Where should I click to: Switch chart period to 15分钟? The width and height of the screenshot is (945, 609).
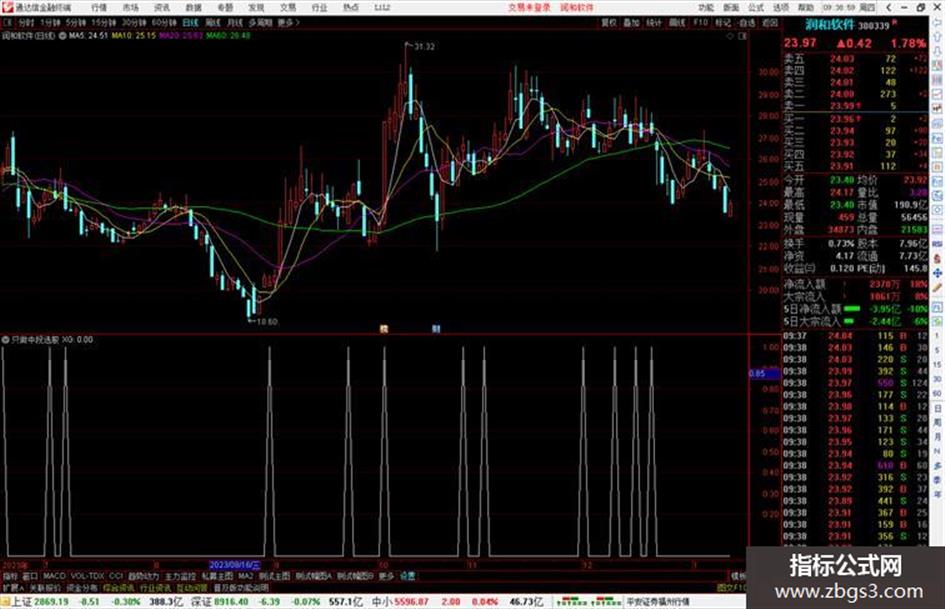coord(104,22)
